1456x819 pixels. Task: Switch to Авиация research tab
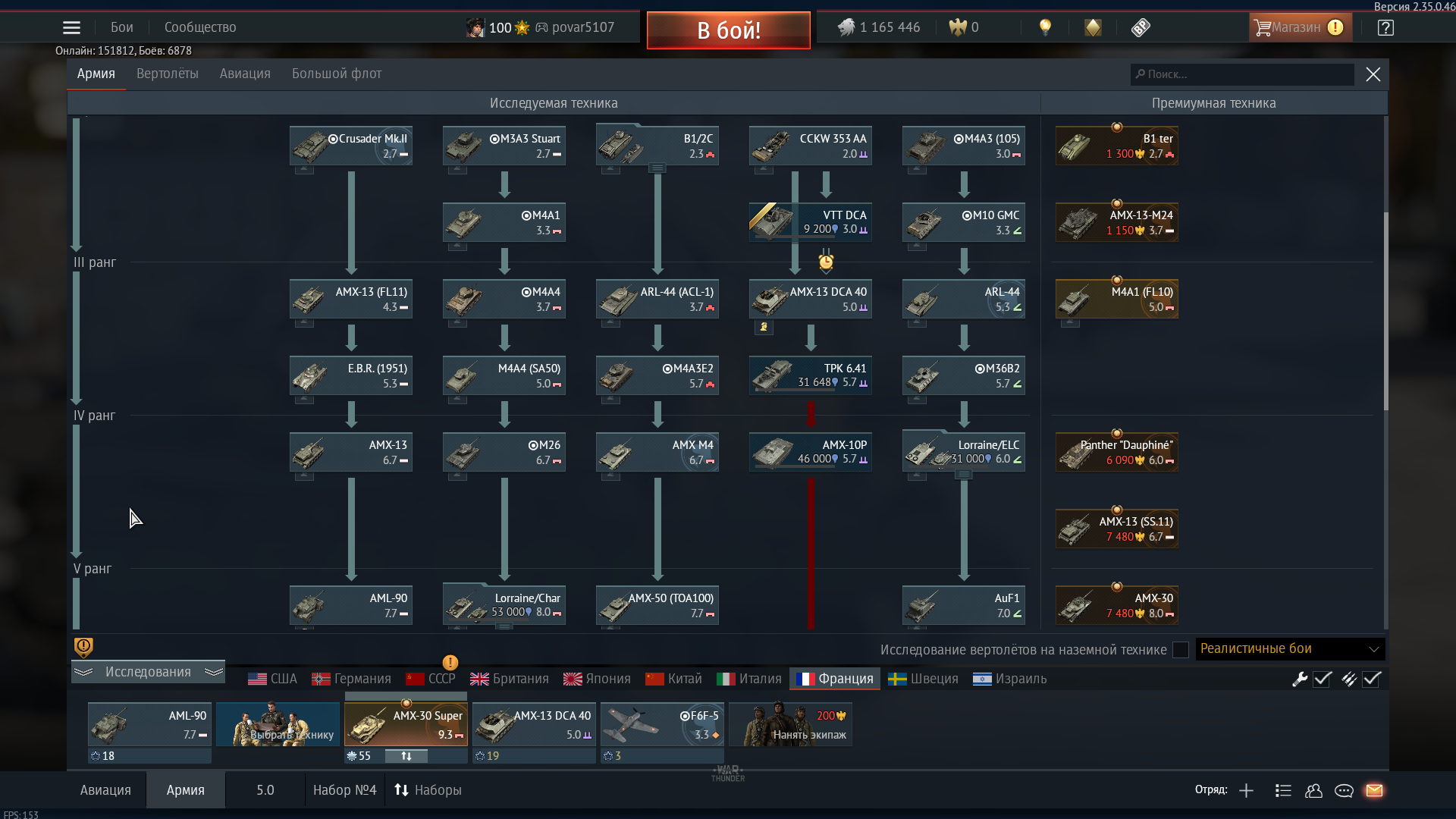(245, 74)
